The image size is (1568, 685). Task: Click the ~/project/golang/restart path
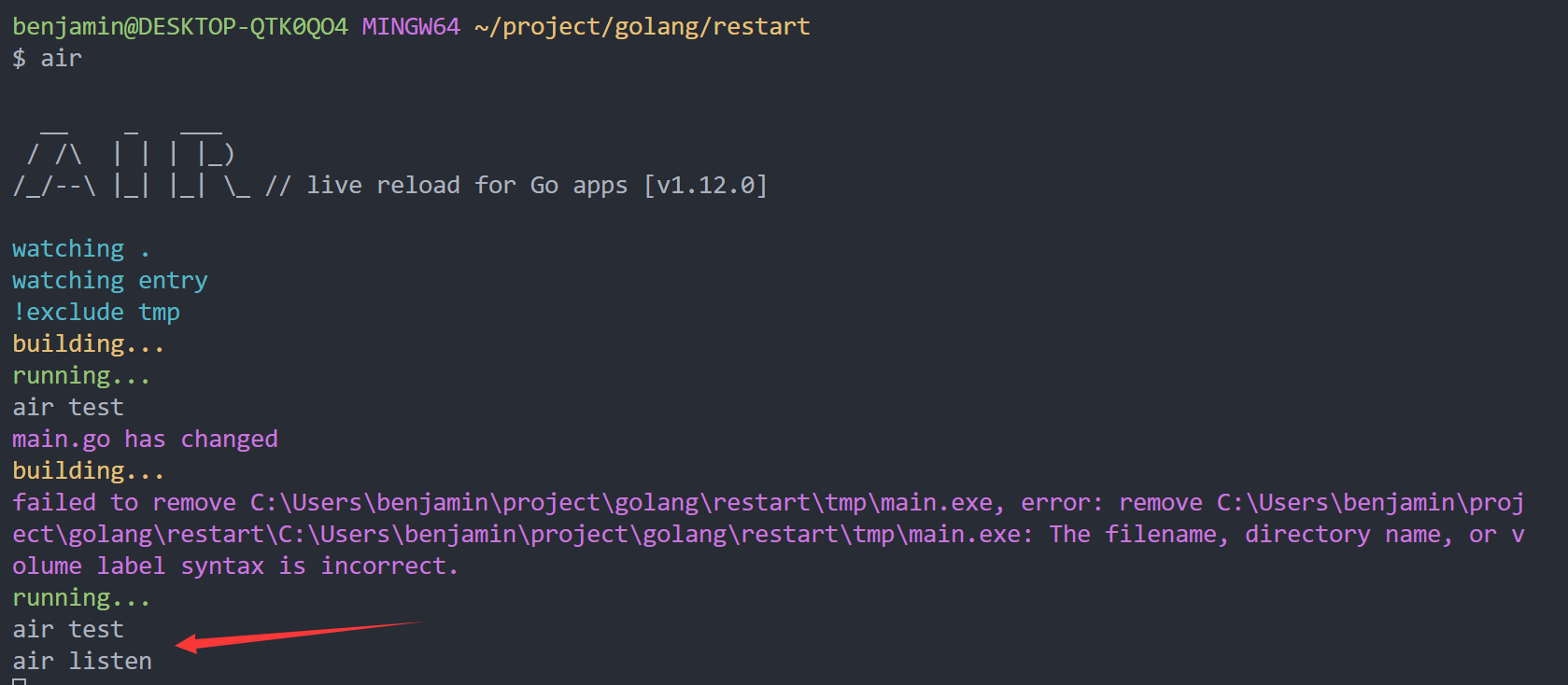643,26
